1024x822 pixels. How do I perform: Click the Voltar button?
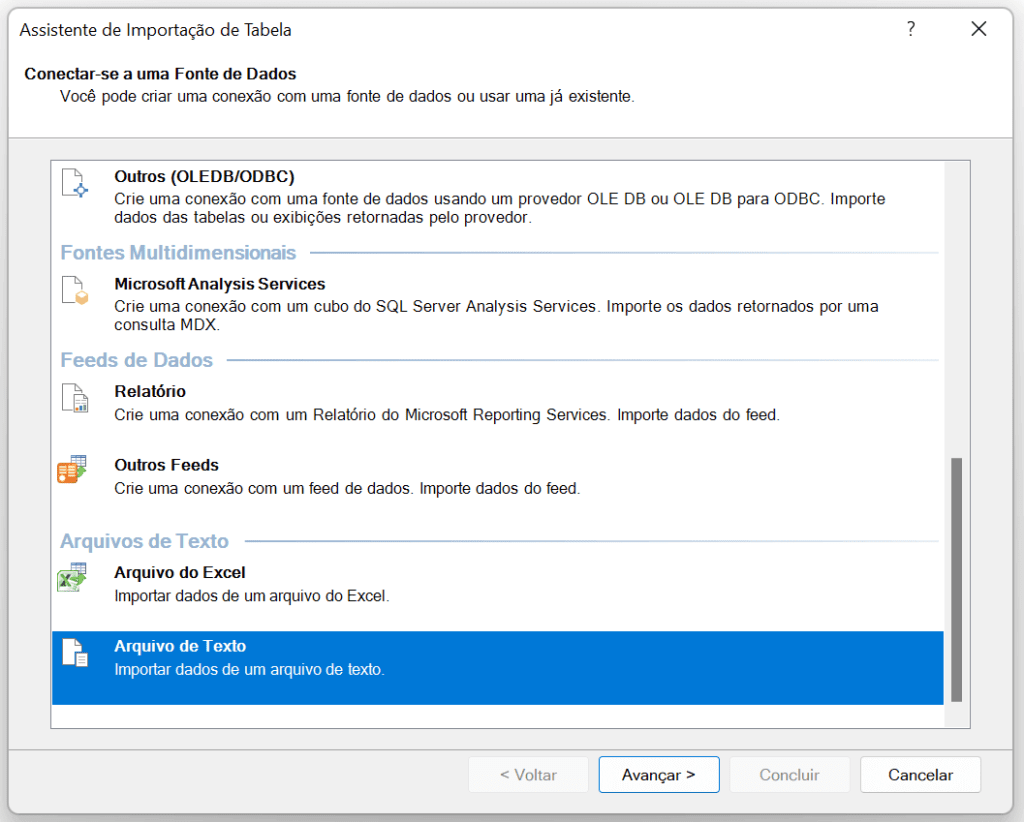[x=528, y=774]
